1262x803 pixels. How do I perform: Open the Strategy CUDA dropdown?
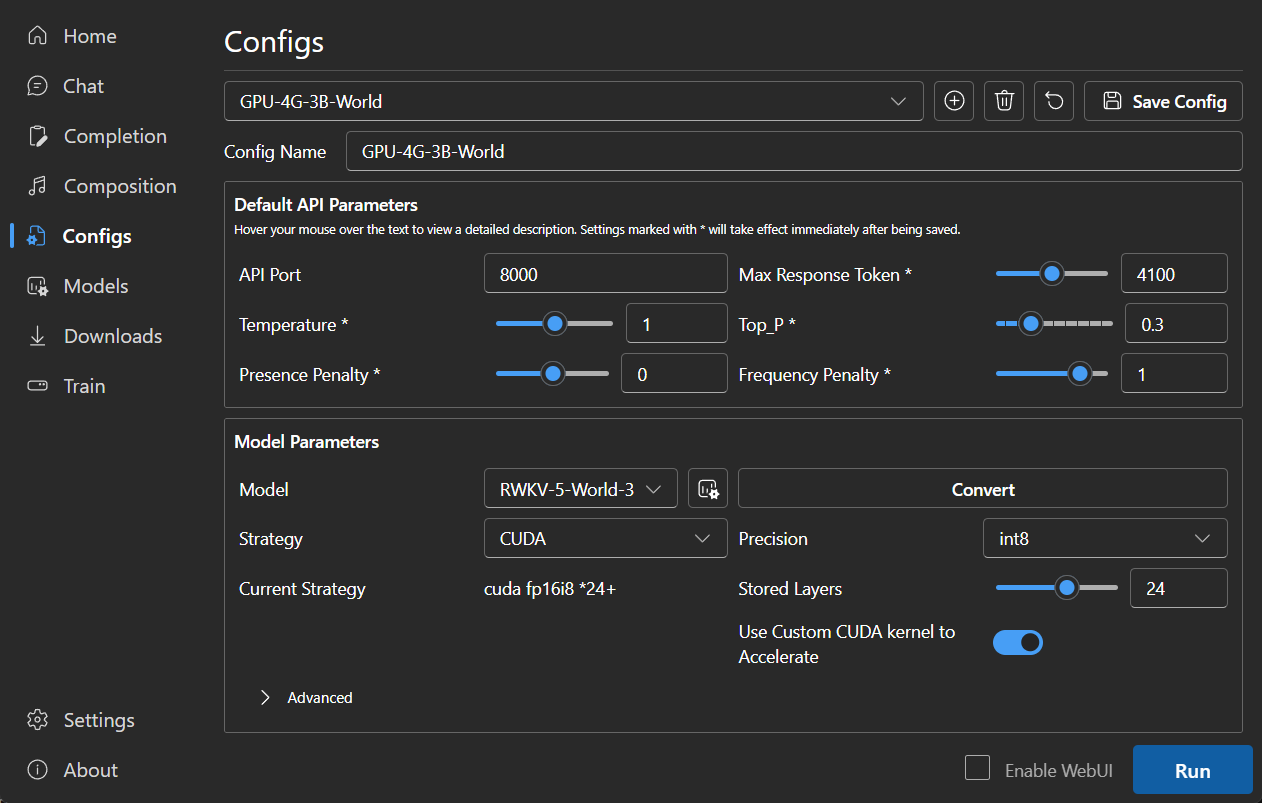pos(605,538)
